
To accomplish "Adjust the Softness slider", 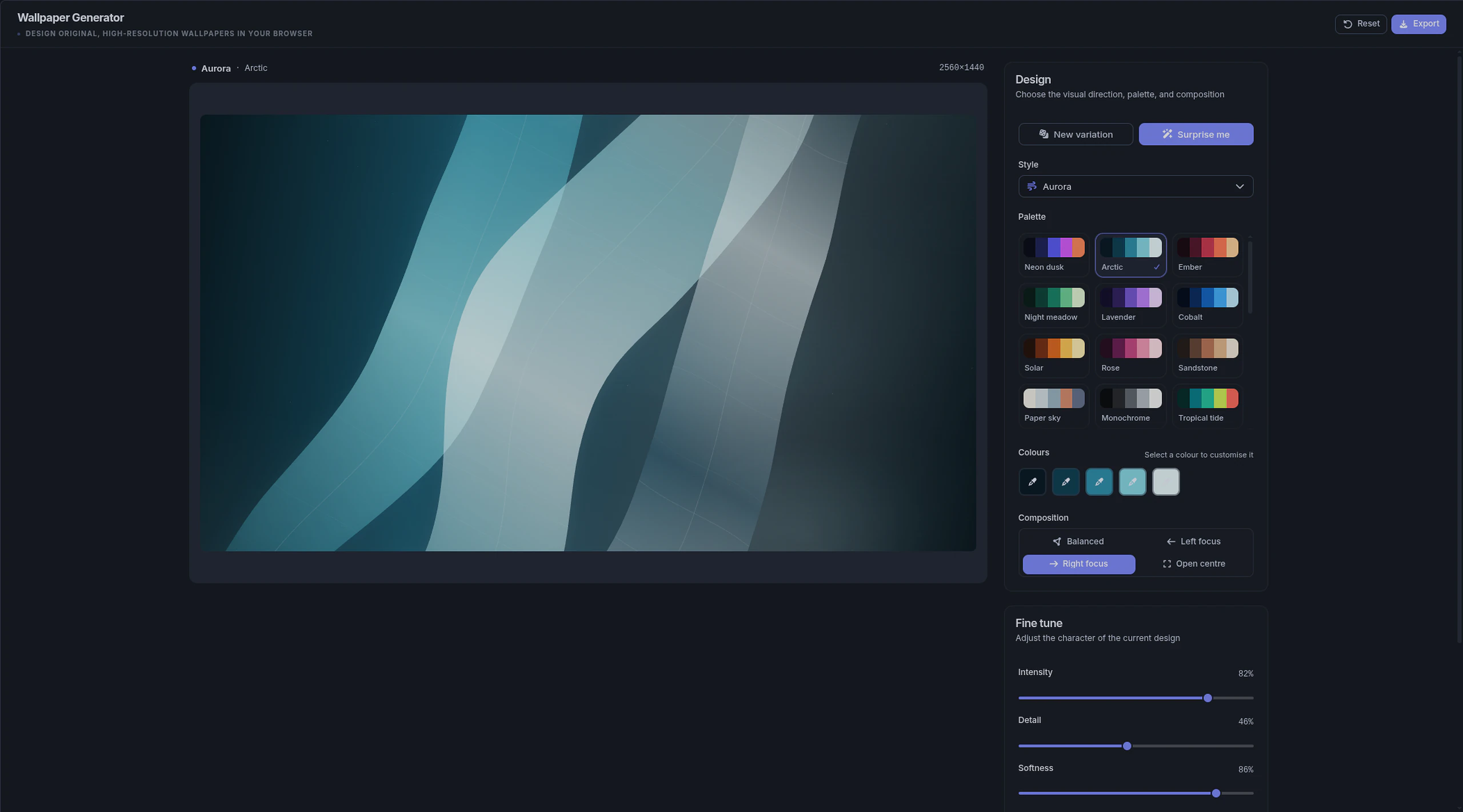I will pos(1136,793).
